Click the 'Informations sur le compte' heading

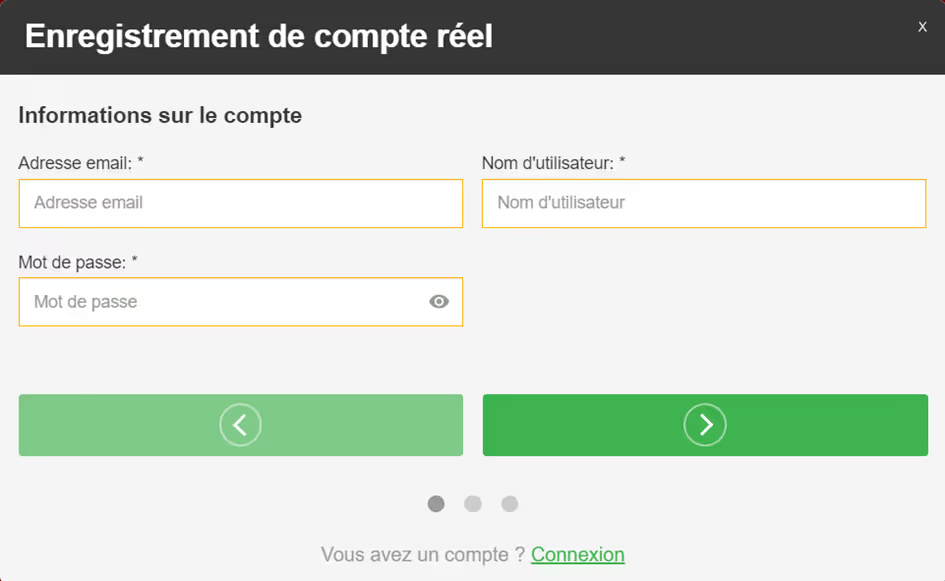160,115
